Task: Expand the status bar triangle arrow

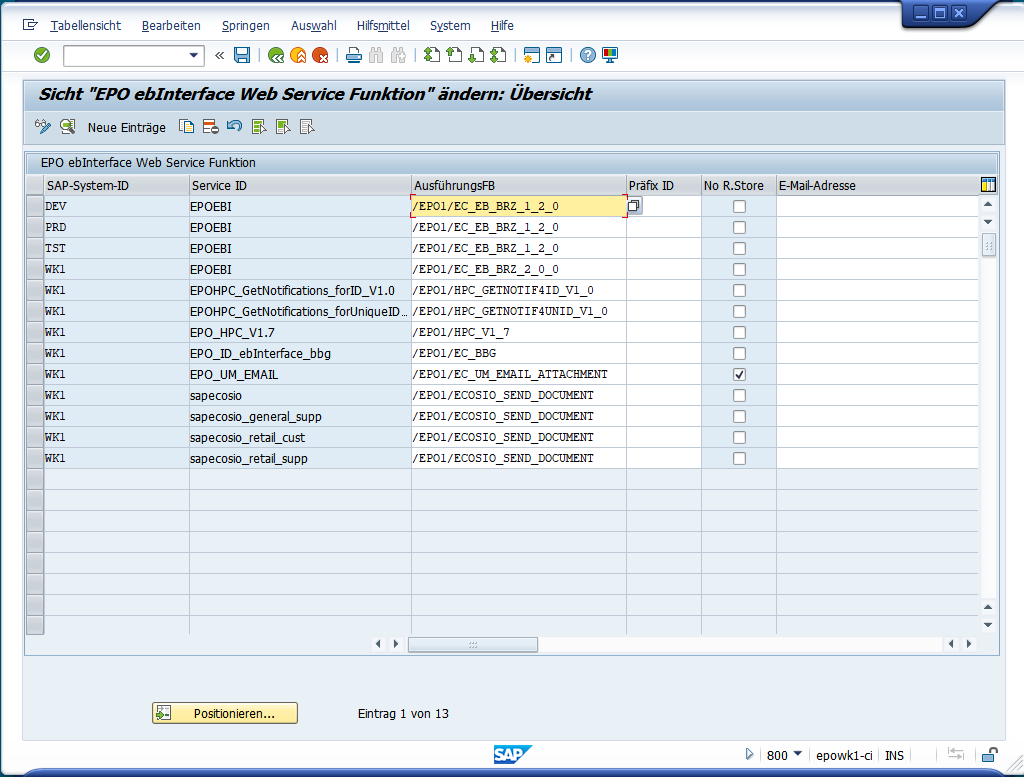Action: 749,754
